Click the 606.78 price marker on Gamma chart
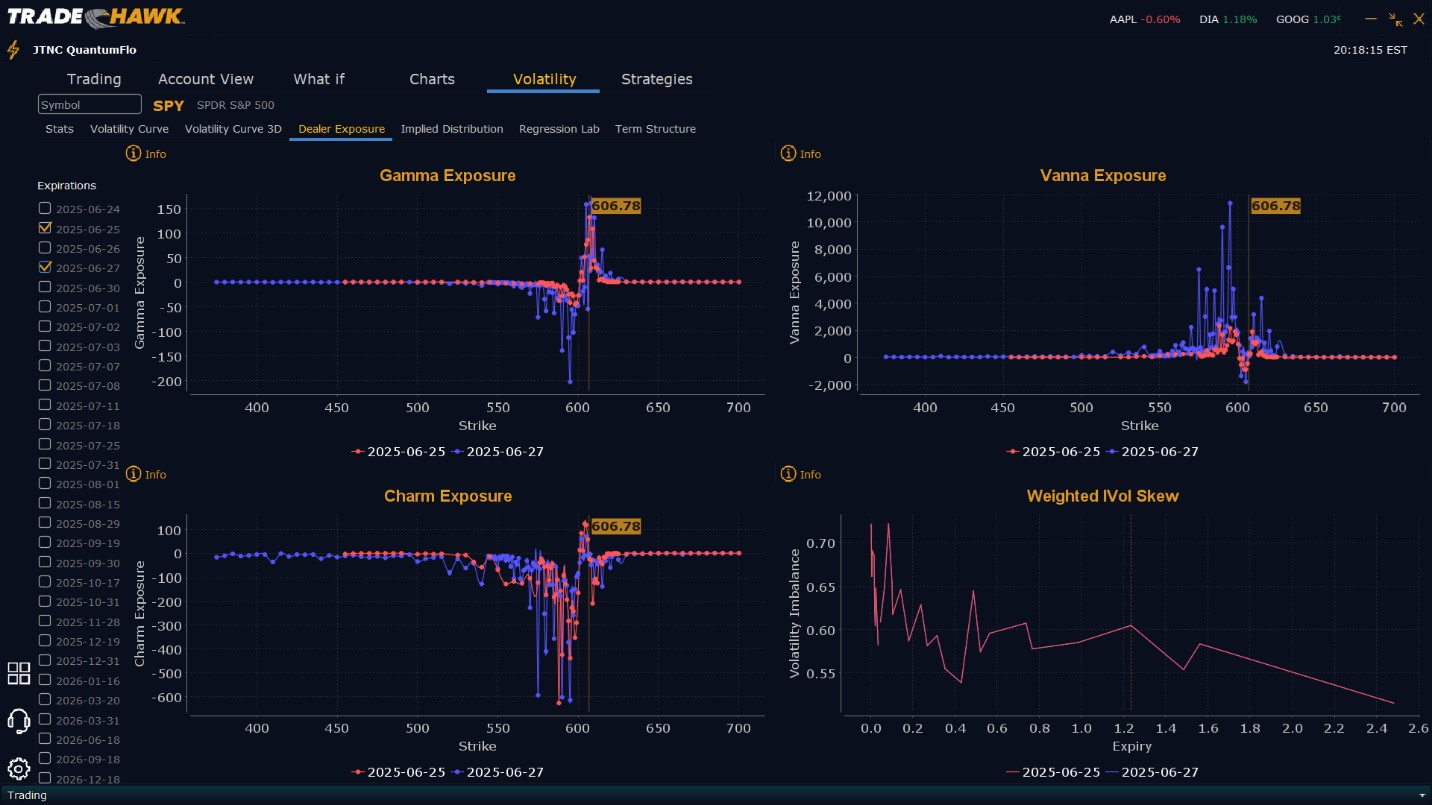Screen dimensions: 1432x805 (x=616, y=206)
